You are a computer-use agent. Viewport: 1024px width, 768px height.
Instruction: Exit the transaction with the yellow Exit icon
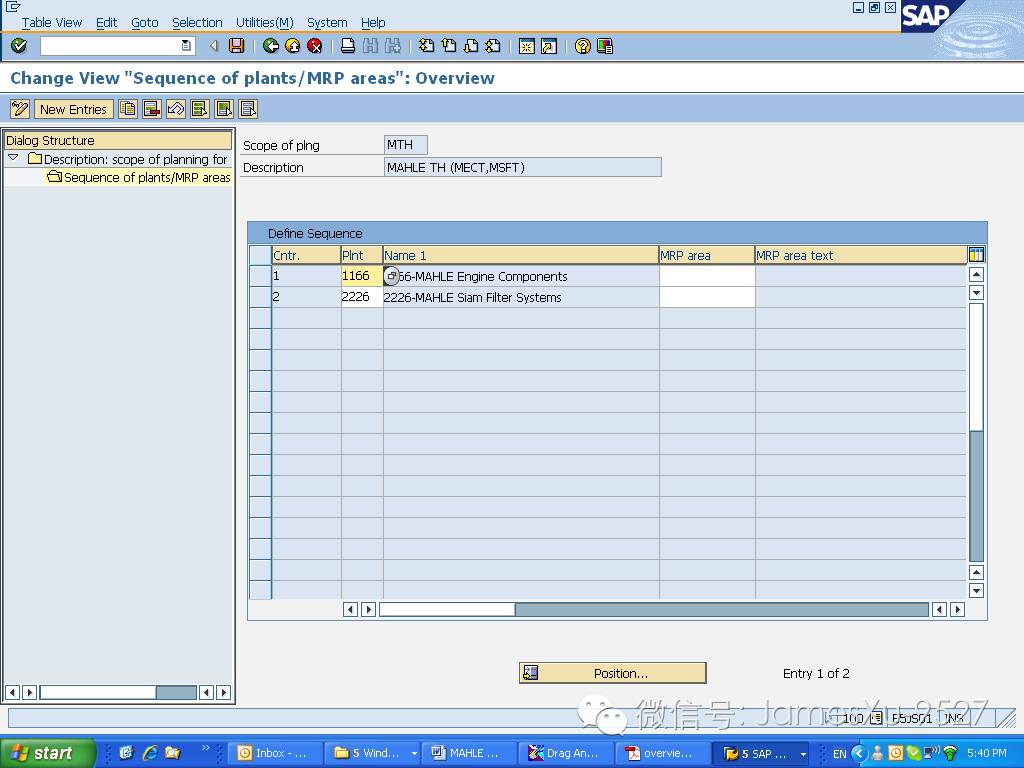(293, 46)
